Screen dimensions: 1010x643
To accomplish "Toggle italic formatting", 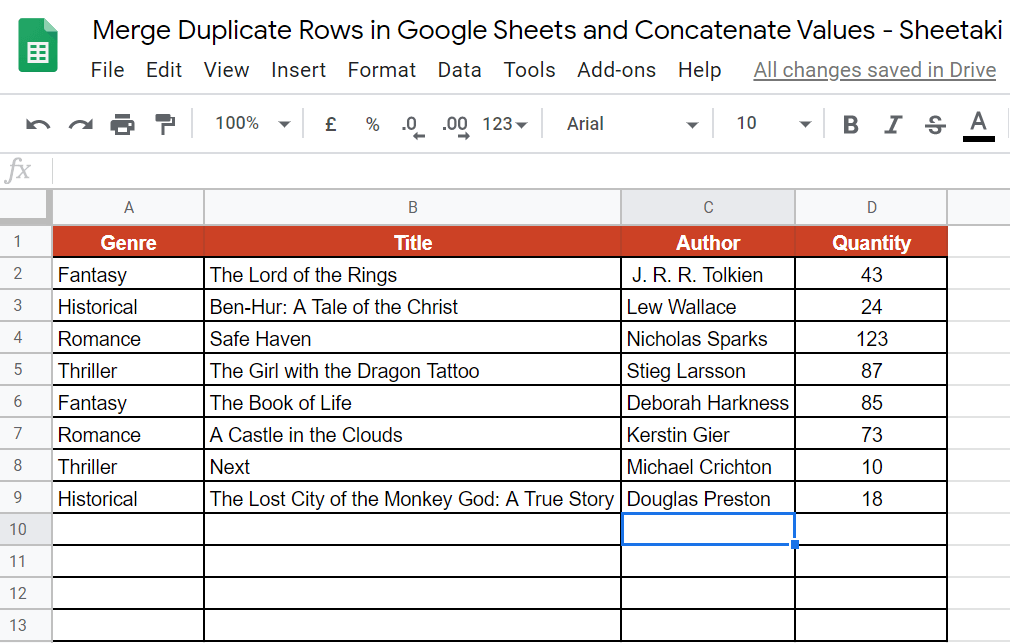I will pyautogui.click(x=893, y=124).
